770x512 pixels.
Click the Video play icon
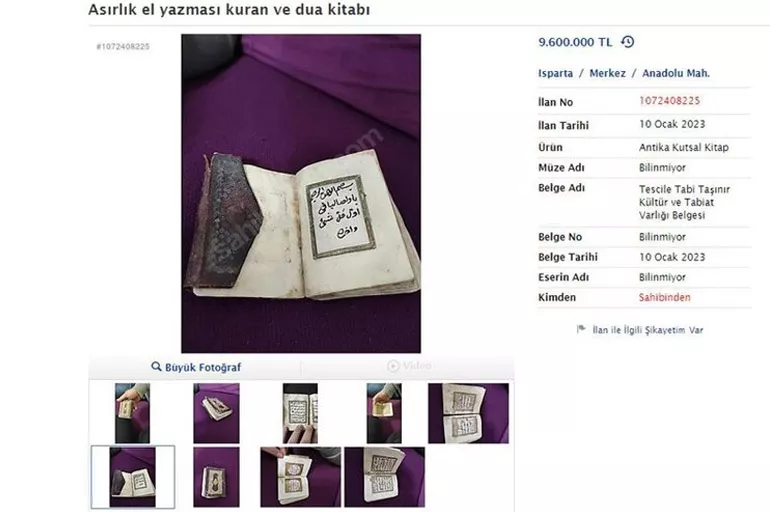click(393, 366)
